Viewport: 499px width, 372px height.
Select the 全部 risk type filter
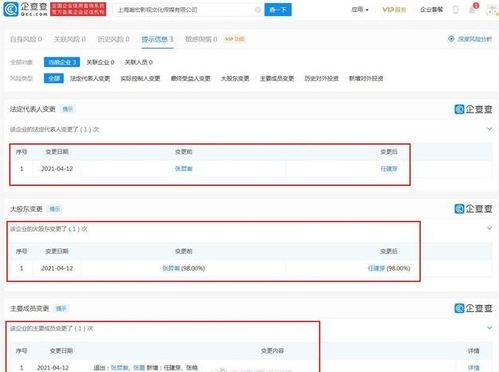54,78
